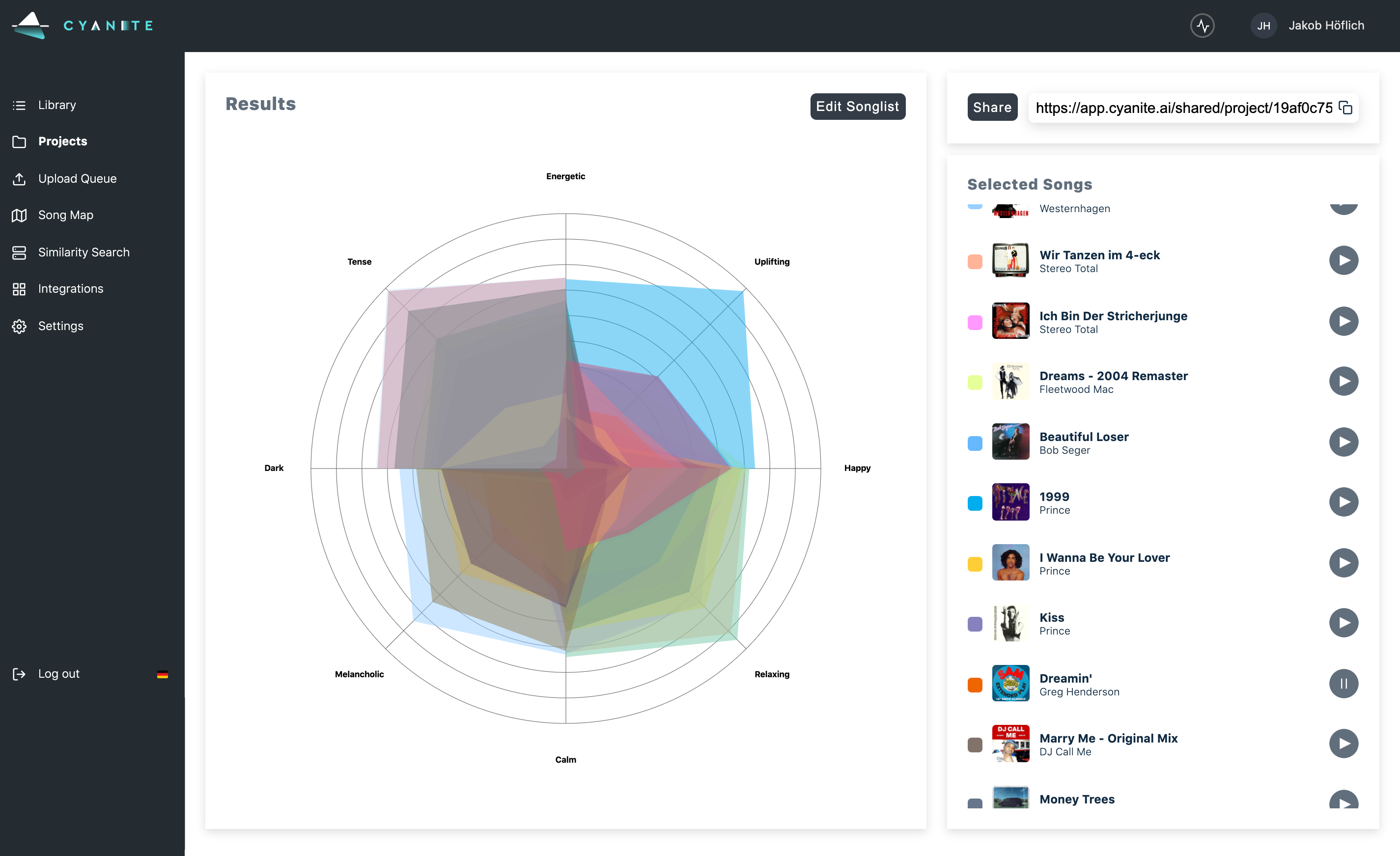The width and height of the screenshot is (1400, 856).
Task: Click the Greg Henderson artist name
Action: pos(1079,692)
